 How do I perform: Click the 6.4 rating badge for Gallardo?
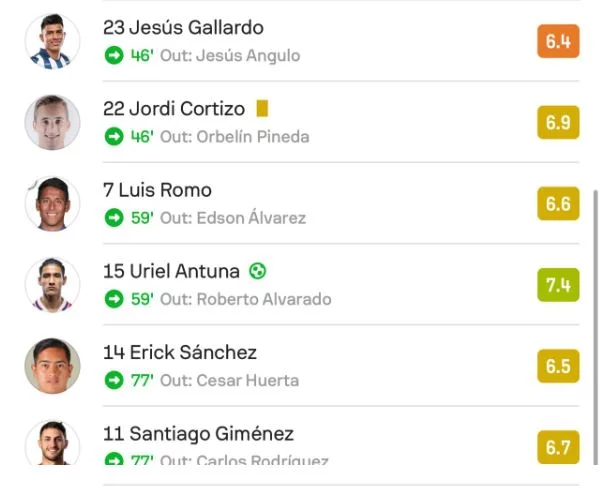tap(558, 41)
